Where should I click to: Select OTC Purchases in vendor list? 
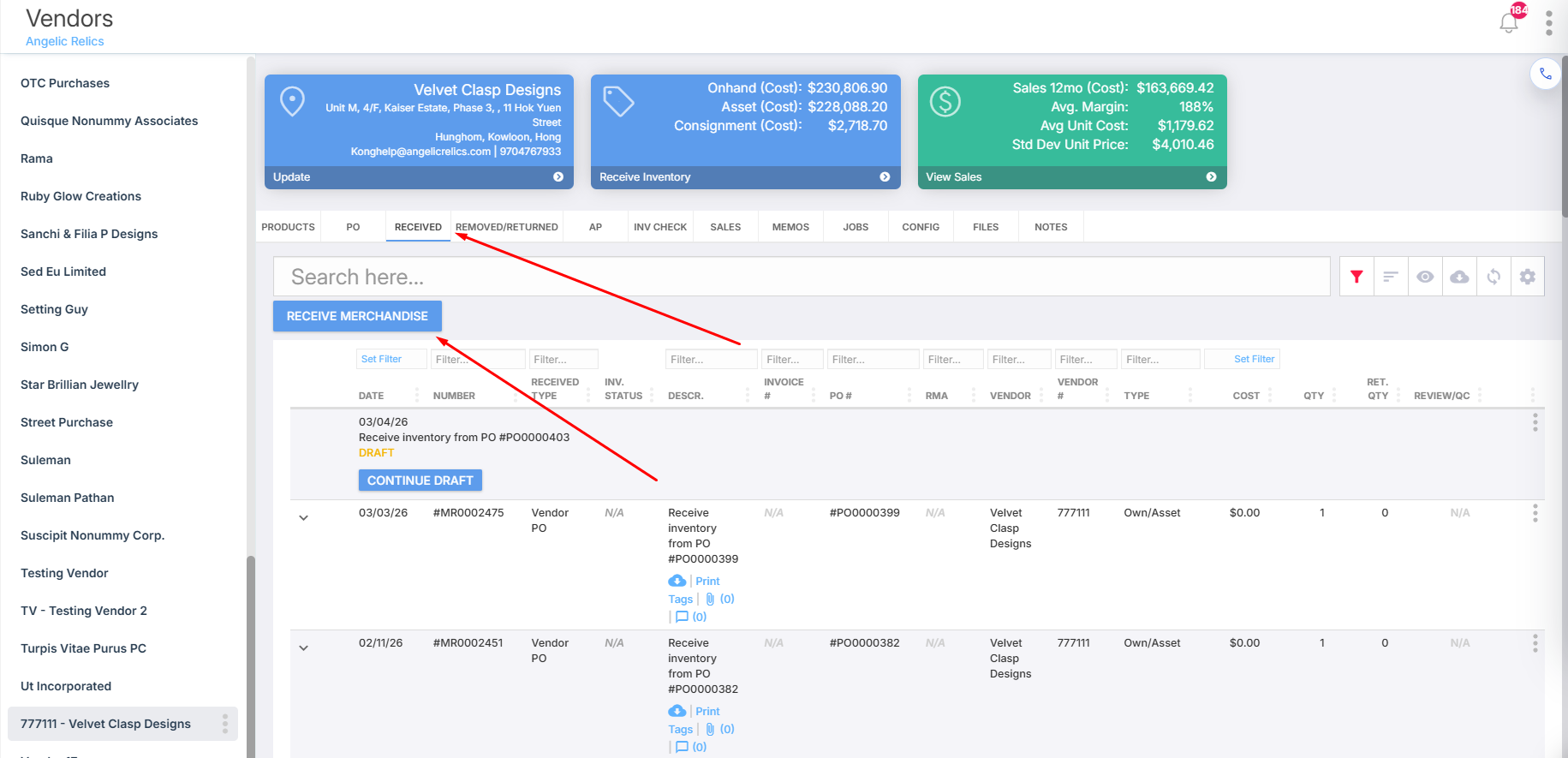point(65,83)
